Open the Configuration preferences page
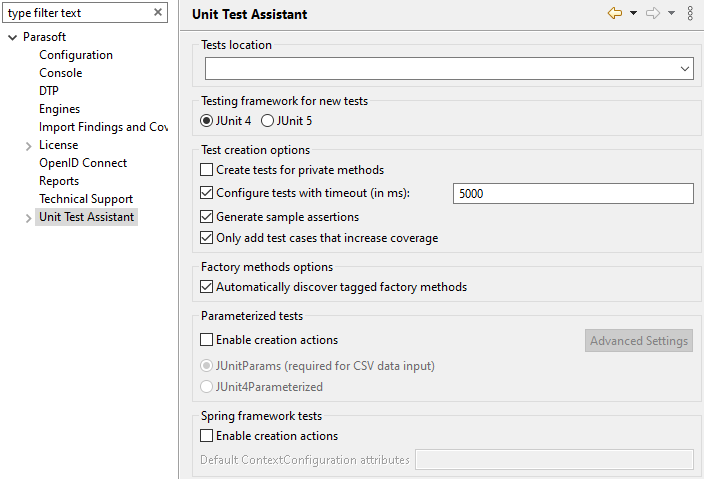Viewport: 704px width, 479px height. click(76, 55)
